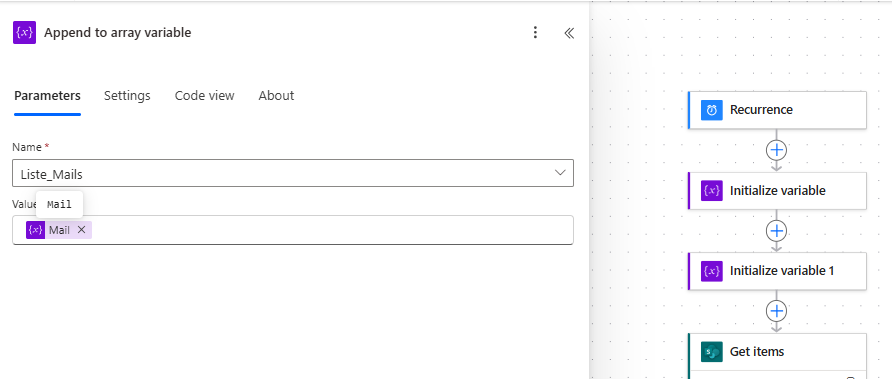Click the Initialize variable purple icon

[712, 191]
